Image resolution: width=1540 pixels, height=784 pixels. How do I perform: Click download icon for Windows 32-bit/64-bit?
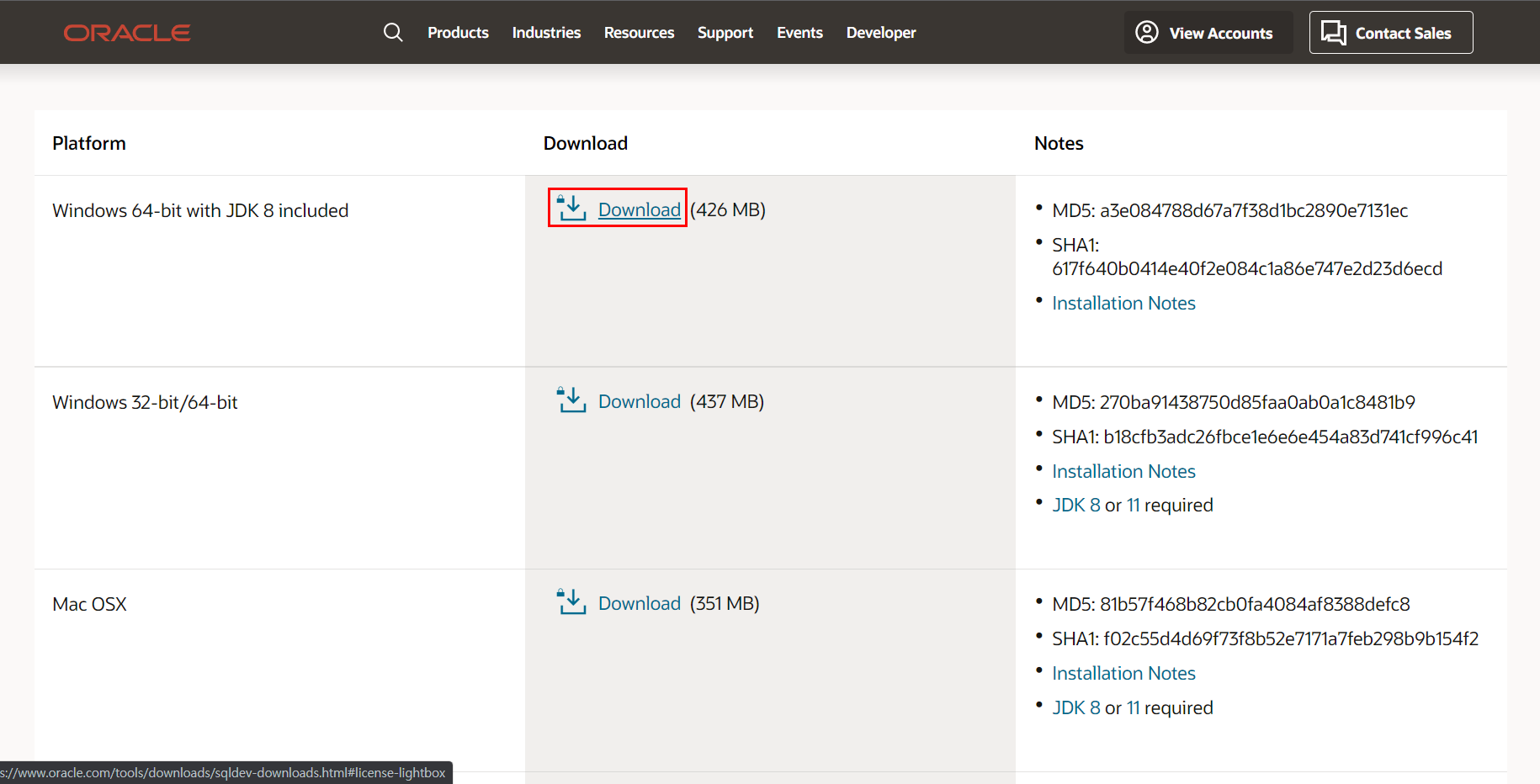click(572, 400)
